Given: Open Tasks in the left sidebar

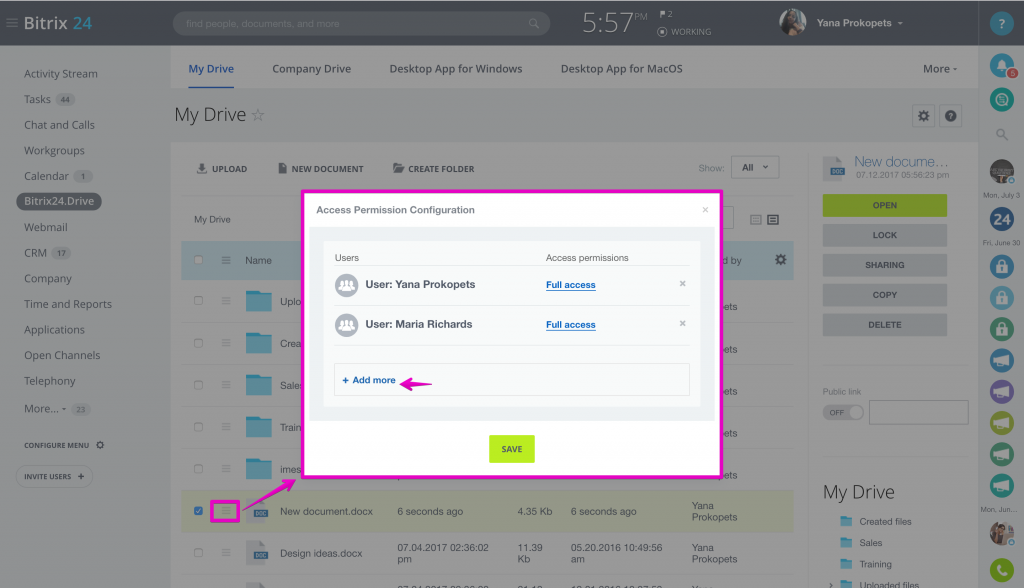Looking at the screenshot, I should tap(37, 99).
